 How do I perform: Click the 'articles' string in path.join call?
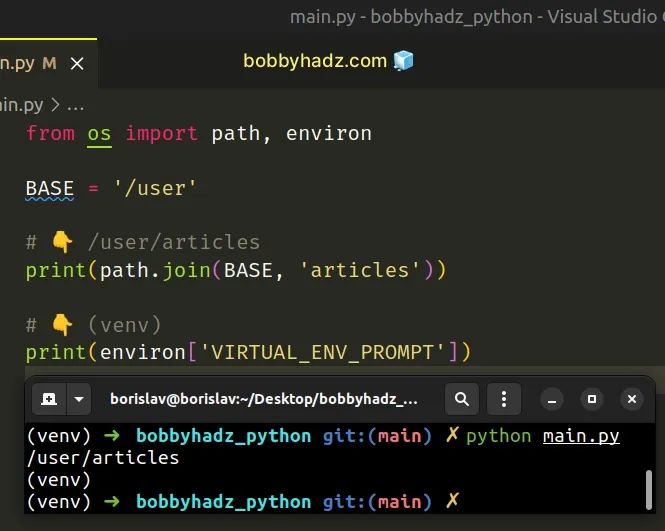(x=360, y=270)
